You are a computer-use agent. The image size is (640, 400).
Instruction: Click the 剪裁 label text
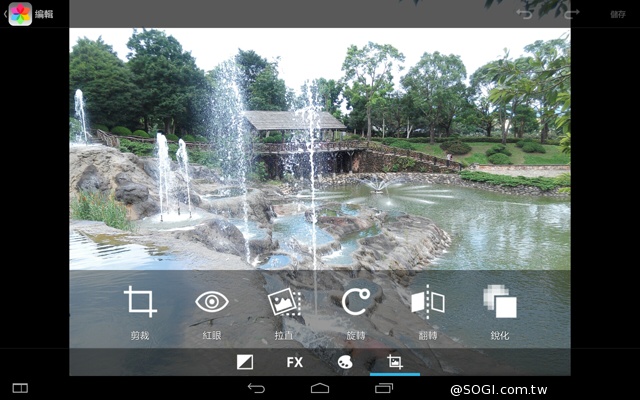(x=140, y=336)
